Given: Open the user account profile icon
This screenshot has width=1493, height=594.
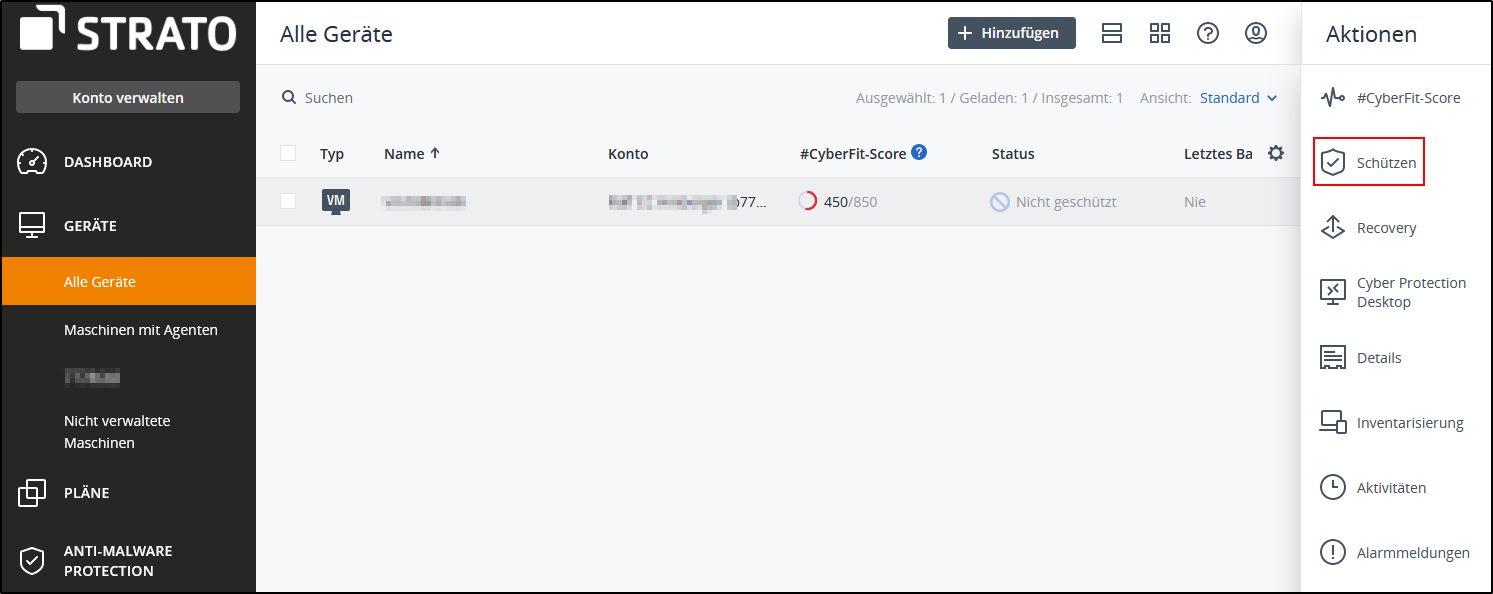Looking at the screenshot, I should 1256,33.
